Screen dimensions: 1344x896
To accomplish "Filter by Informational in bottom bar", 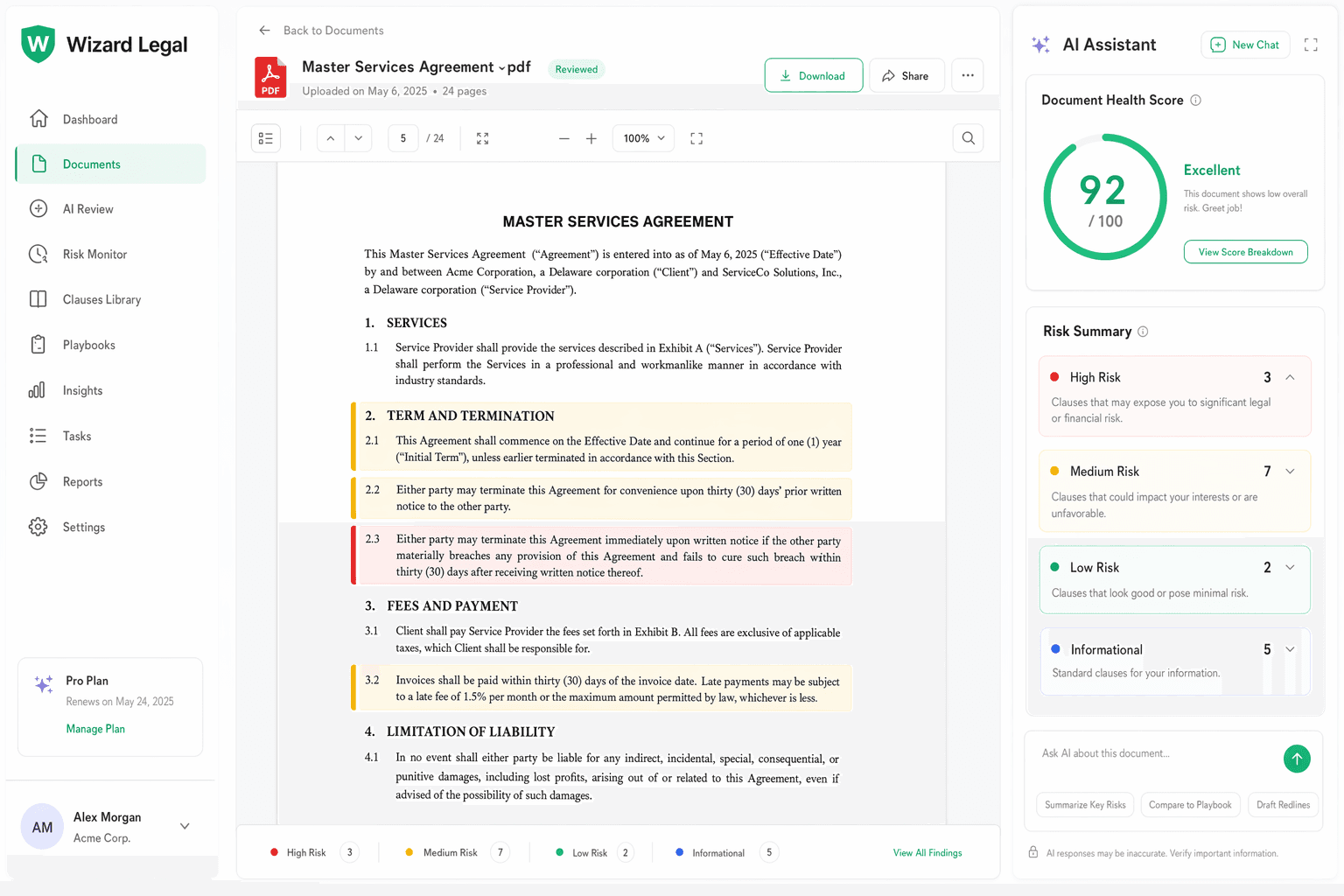I will pyautogui.click(x=727, y=852).
